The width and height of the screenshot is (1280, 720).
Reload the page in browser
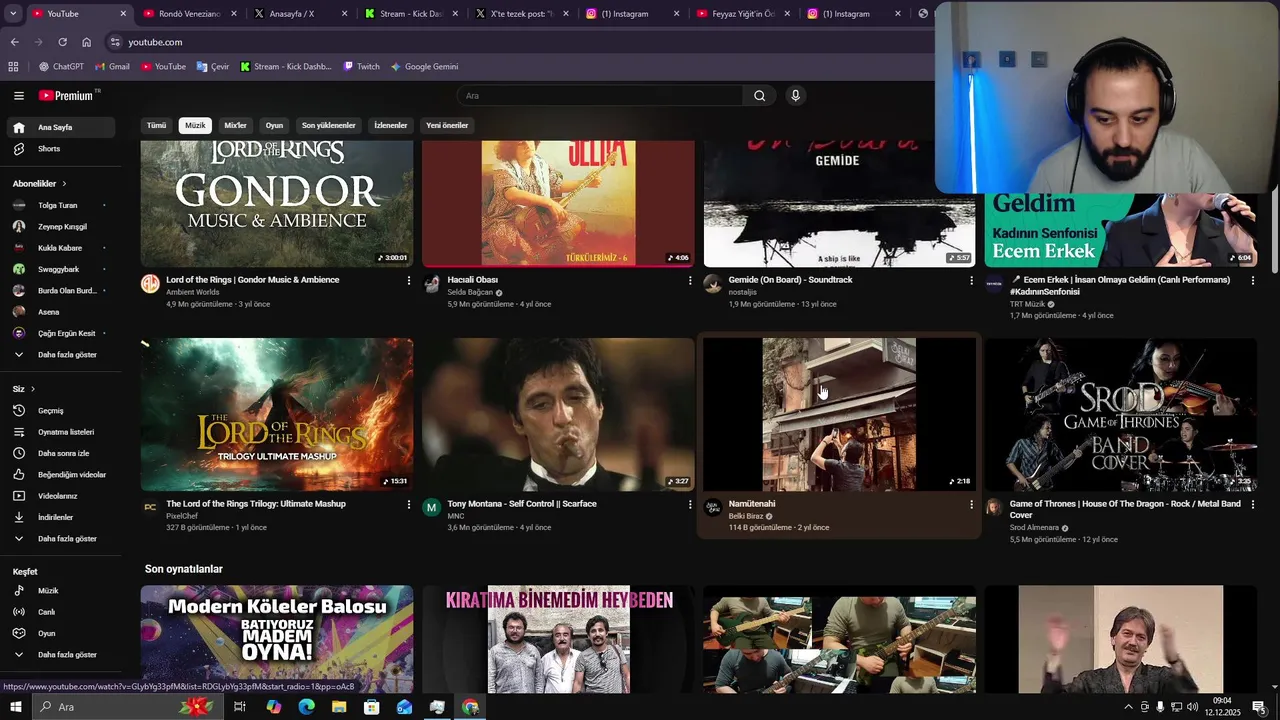(62, 42)
